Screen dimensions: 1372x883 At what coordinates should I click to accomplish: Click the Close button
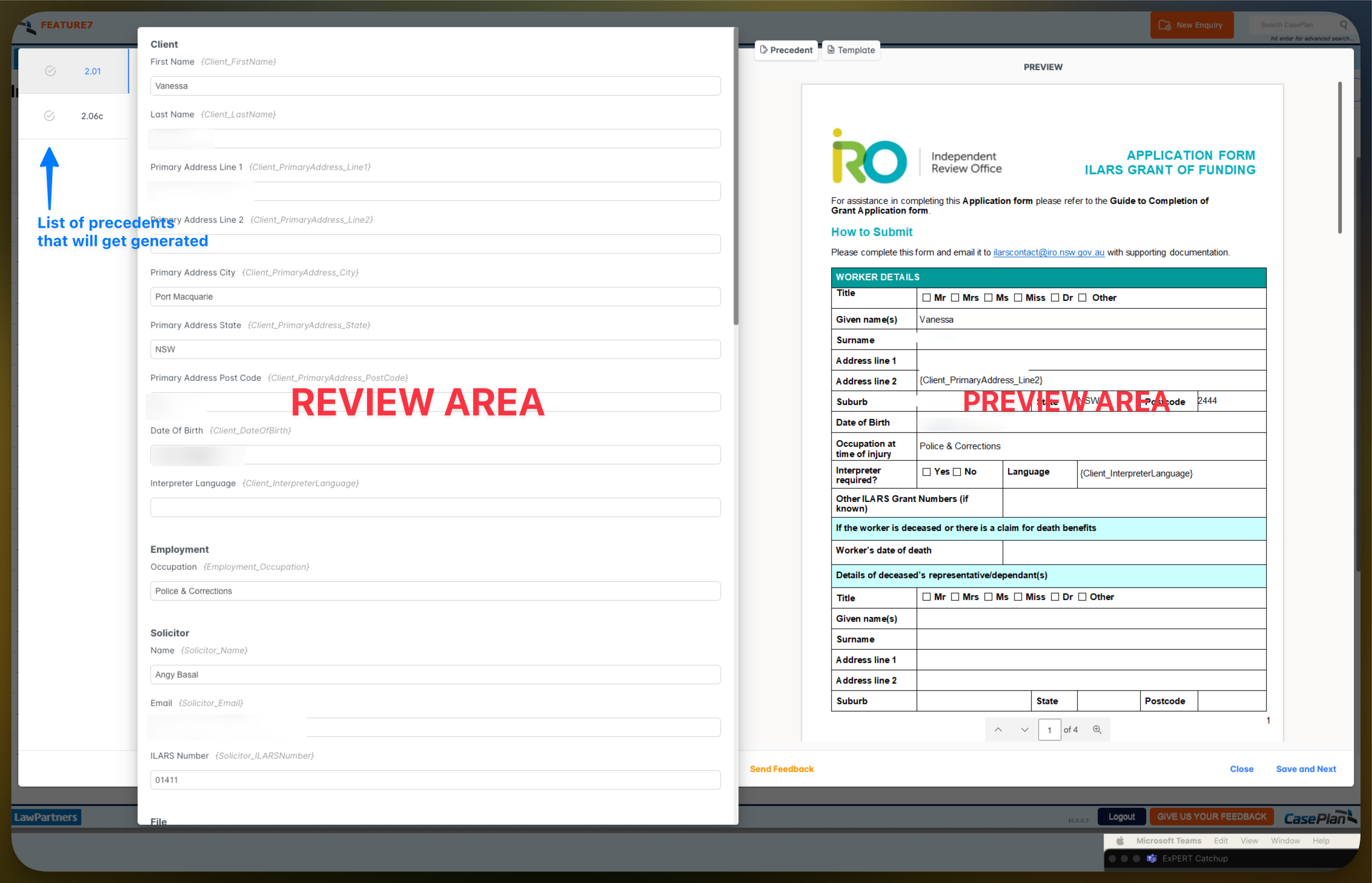(1242, 769)
